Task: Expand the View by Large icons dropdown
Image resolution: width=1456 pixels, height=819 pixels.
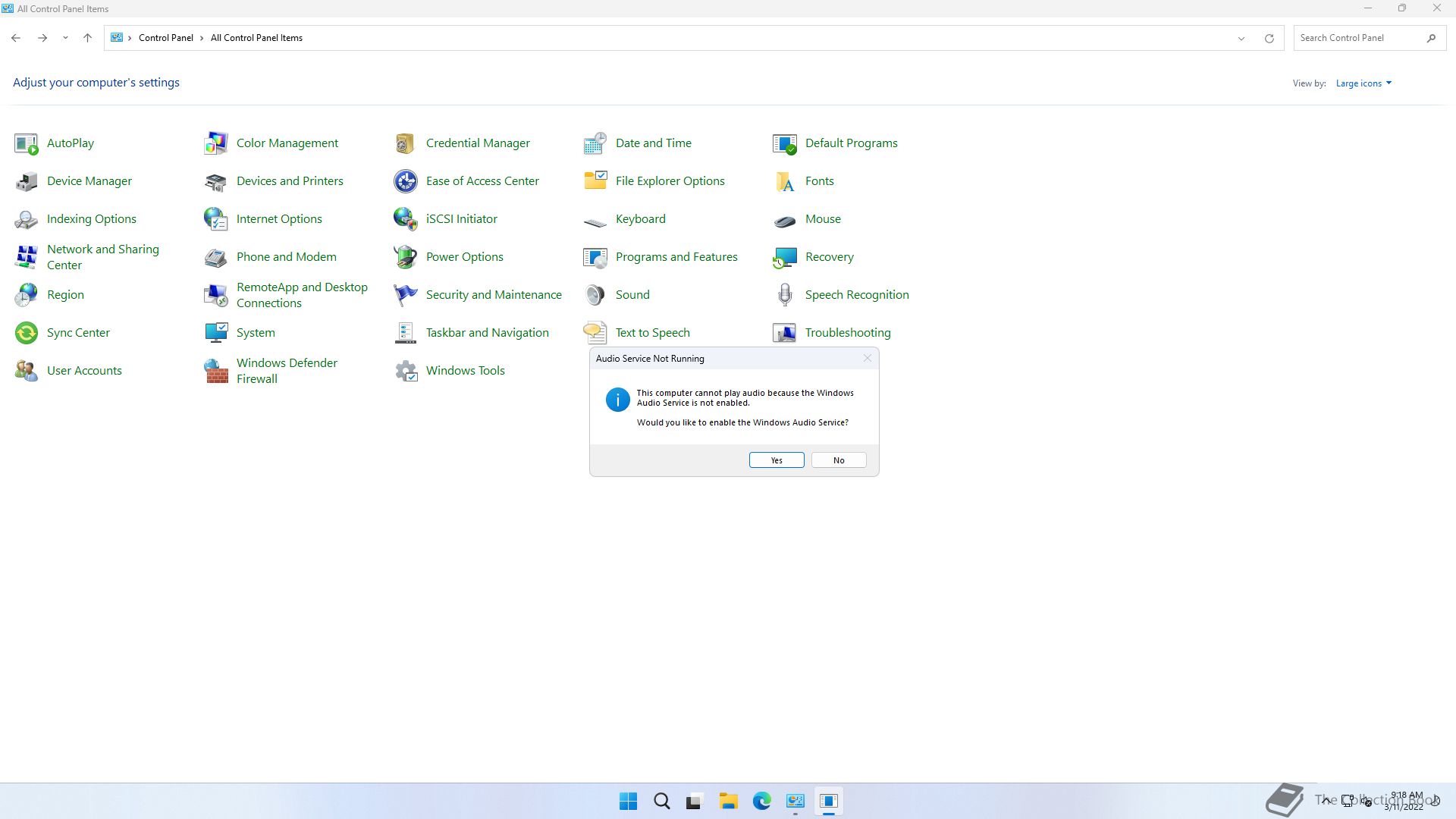Action: coord(1363,83)
